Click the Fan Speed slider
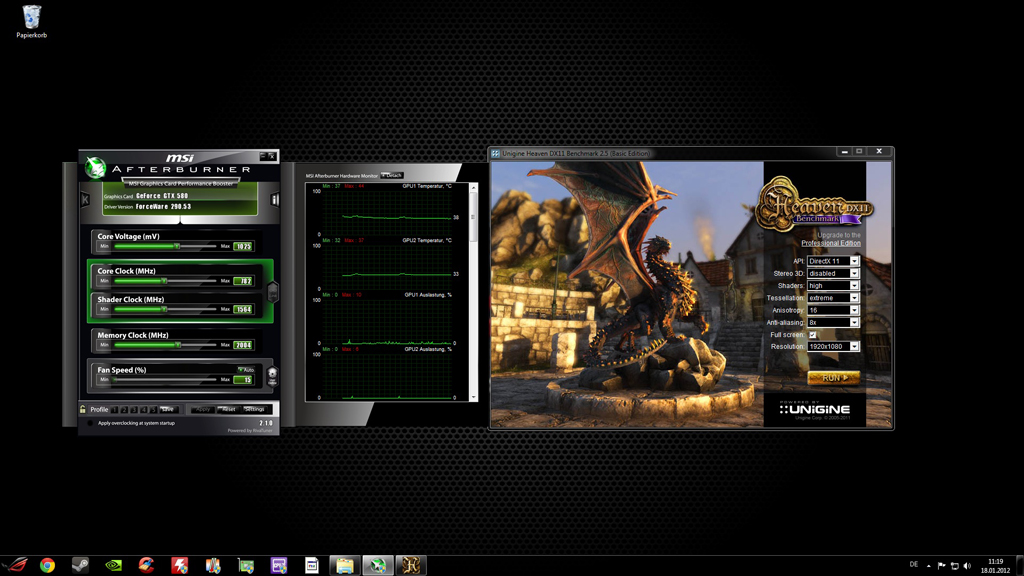The height and width of the screenshot is (576, 1024). click(165, 379)
